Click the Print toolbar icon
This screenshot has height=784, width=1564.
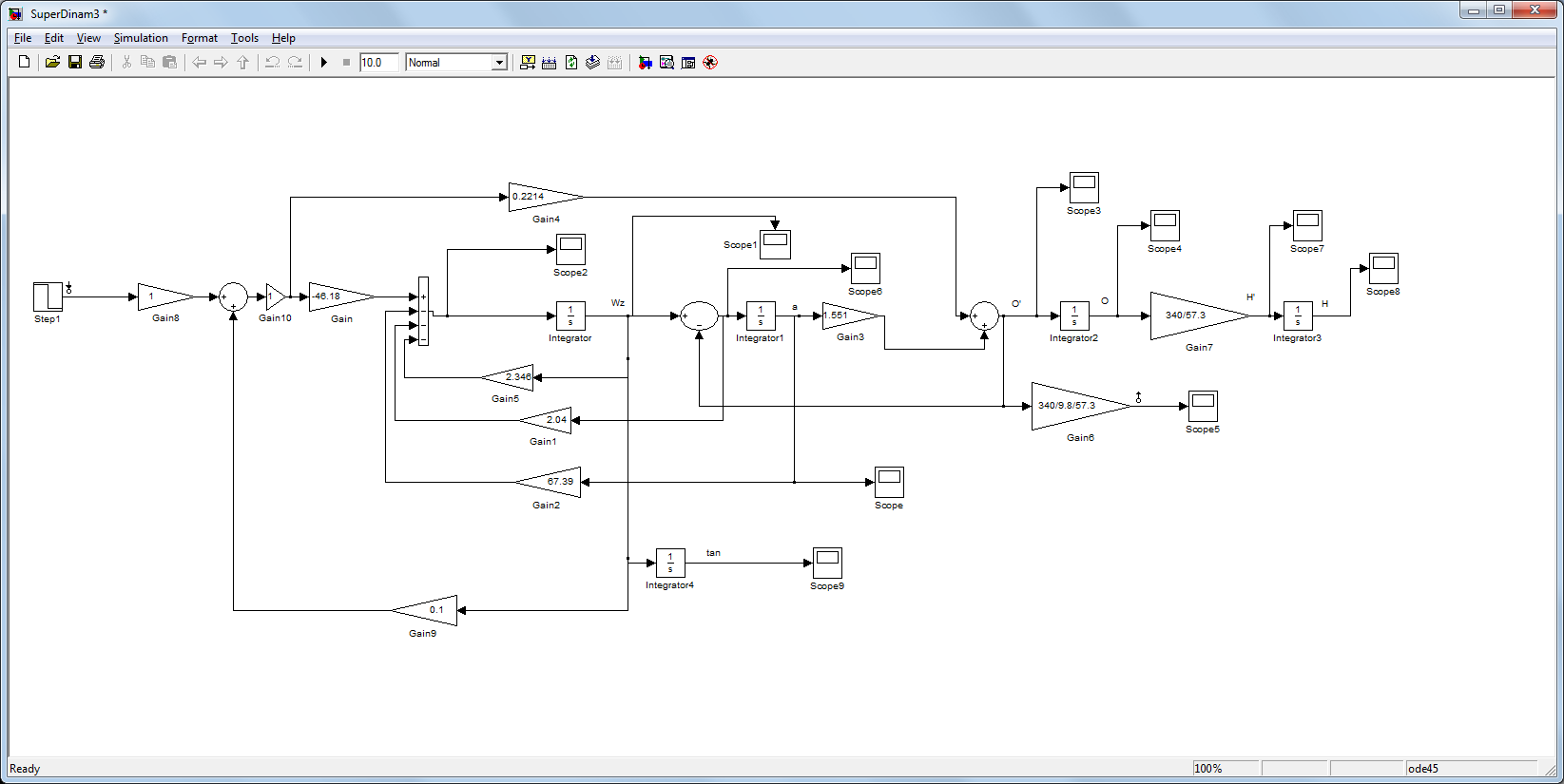[96, 63]
